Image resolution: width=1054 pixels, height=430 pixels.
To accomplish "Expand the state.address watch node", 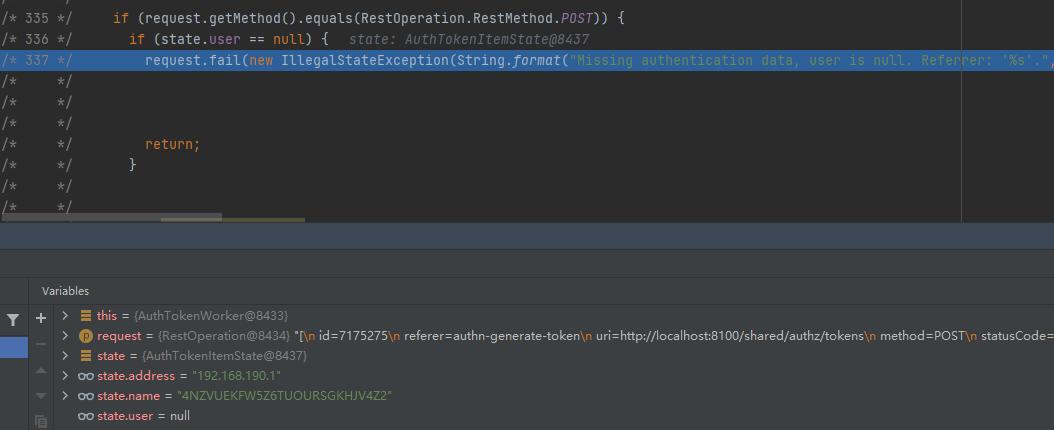I will [66, 376].
